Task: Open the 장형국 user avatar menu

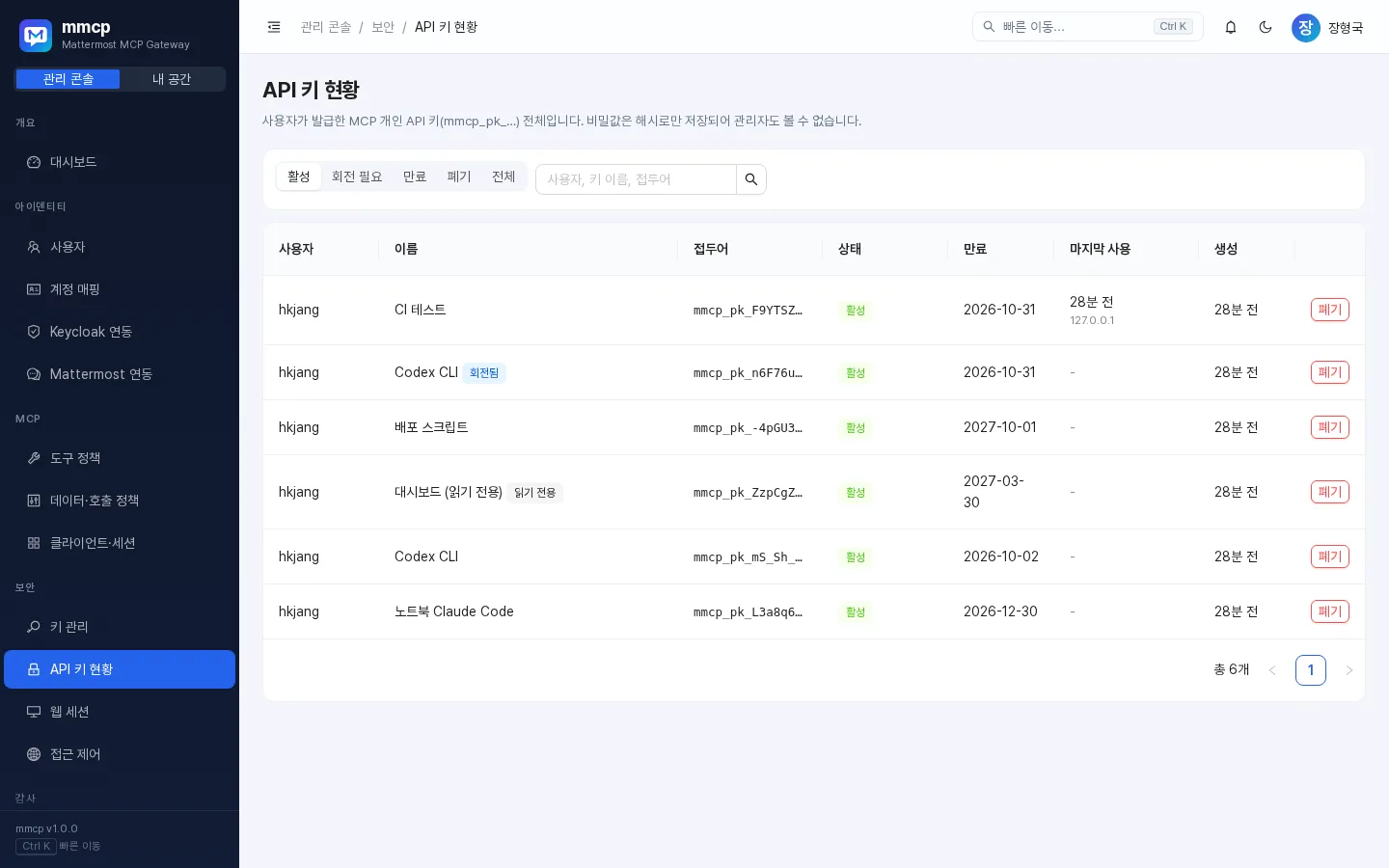Action: [1327, 27]
